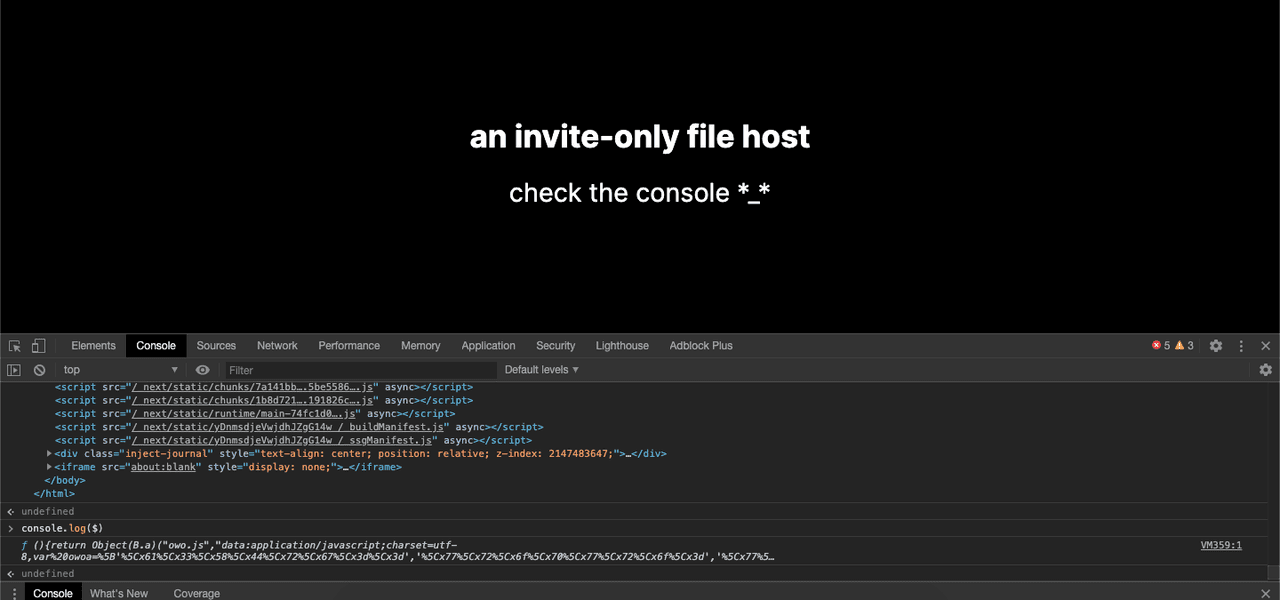Close the bottom drawer

coord(1265,593)
